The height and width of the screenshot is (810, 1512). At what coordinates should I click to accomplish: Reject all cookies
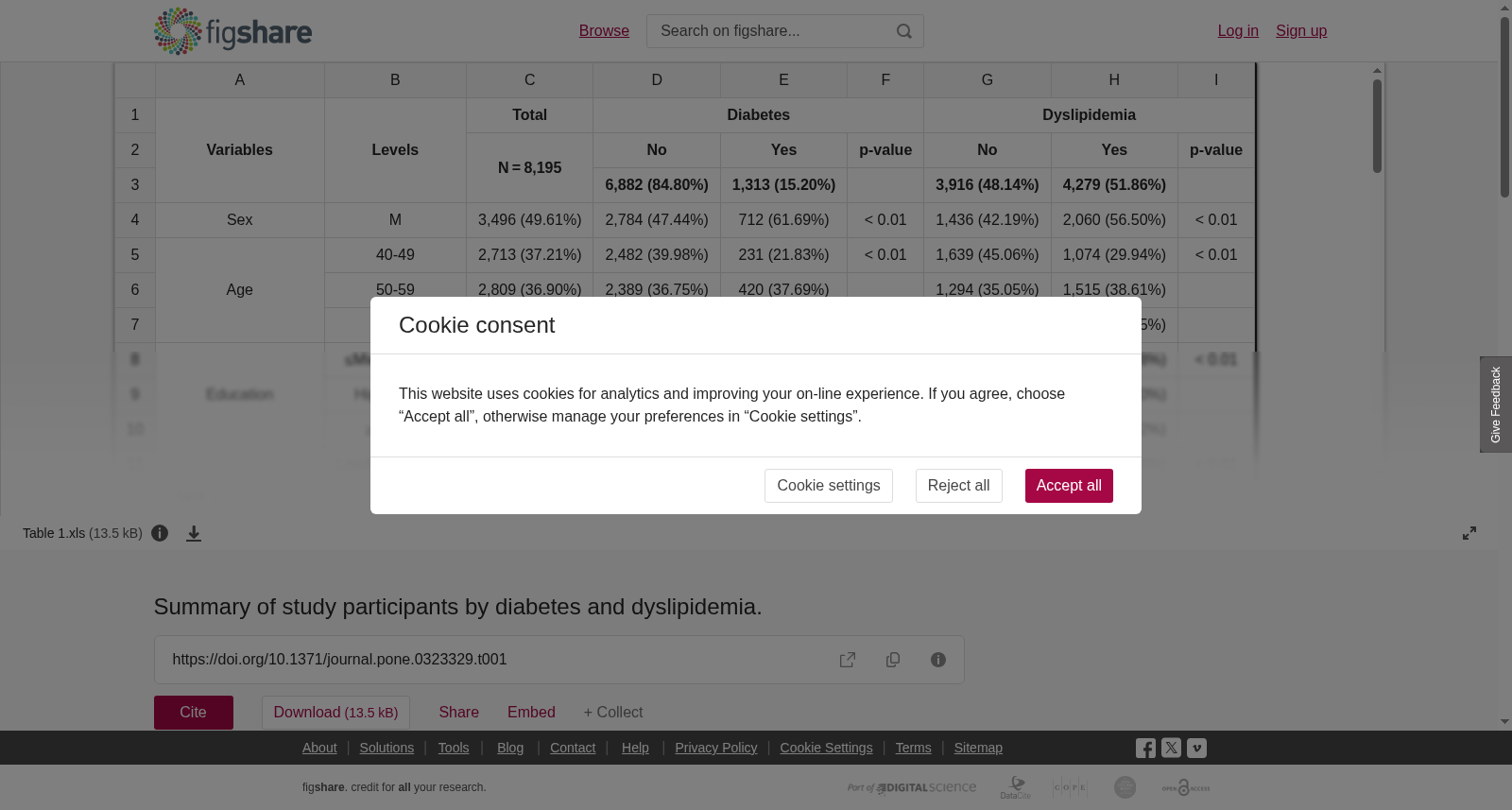pyautogui.click(x=958, y=486)
